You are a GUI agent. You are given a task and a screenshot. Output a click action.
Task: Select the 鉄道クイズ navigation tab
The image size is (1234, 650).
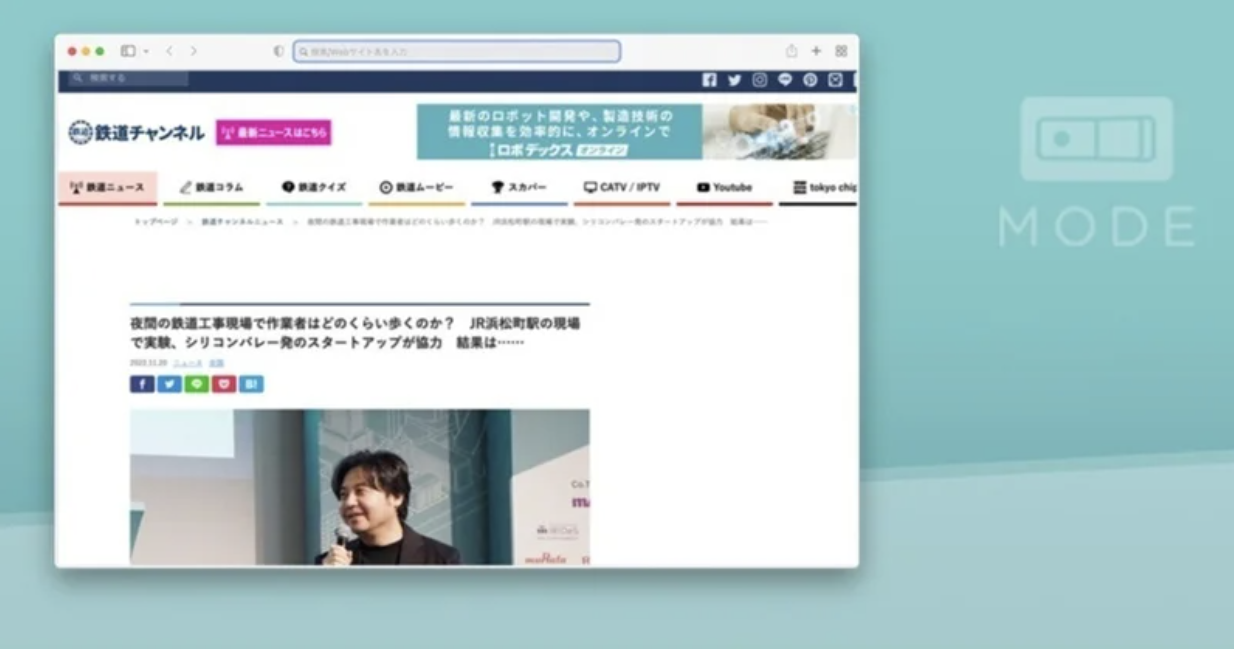pyautogui.click(x=314, y=187)
